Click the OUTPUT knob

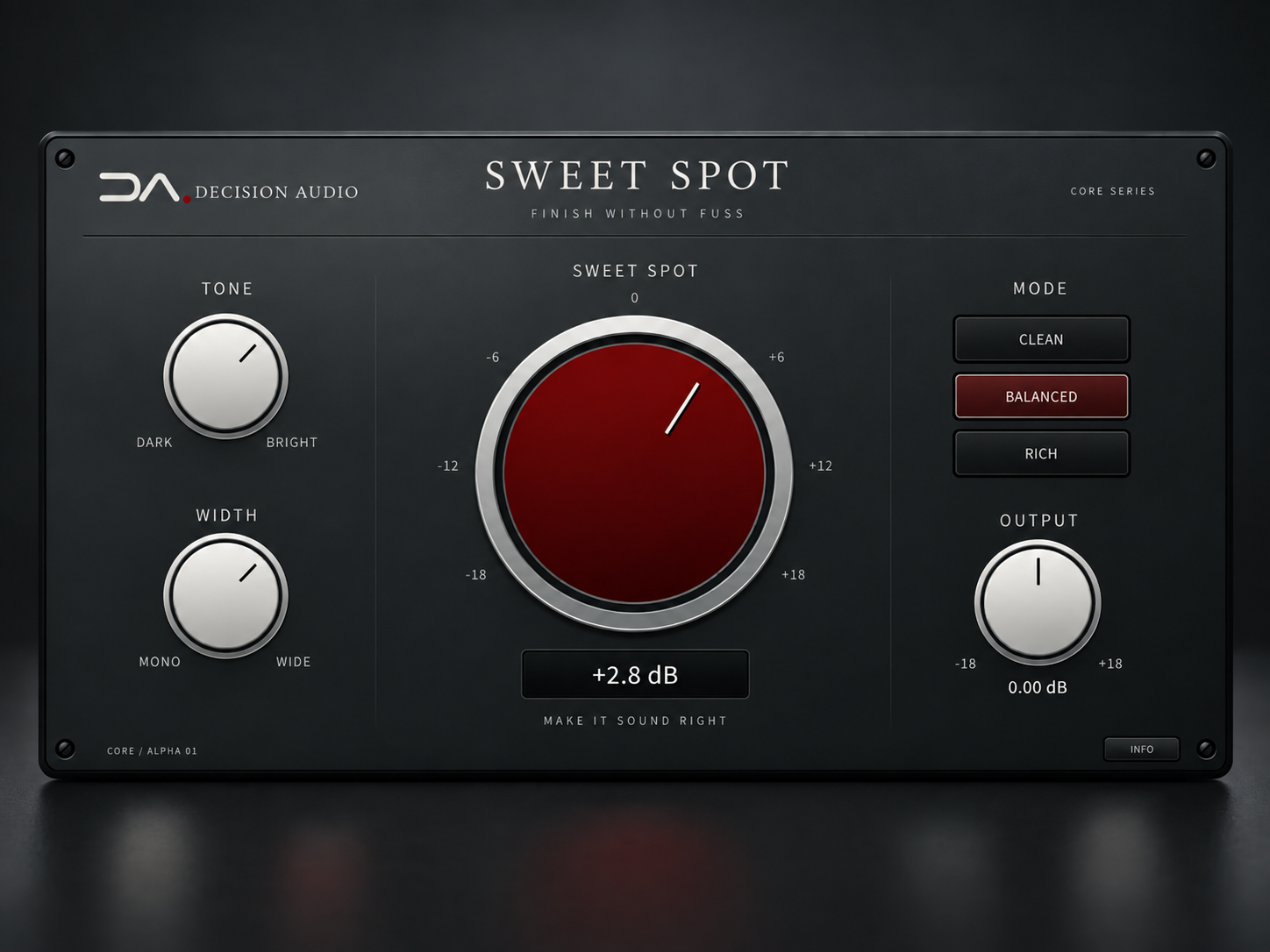[x=1038, y=602]
